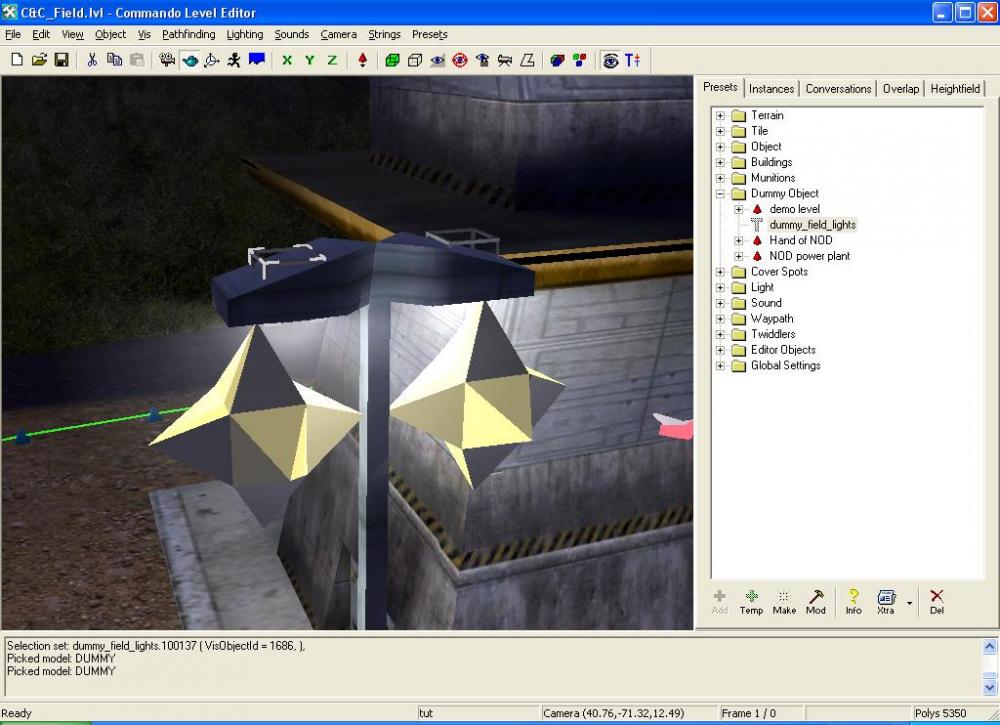This screenshot has width=1000, height=725.
Task: Click the Open folder toolbar icon
Action: click(x=39, y=60)
